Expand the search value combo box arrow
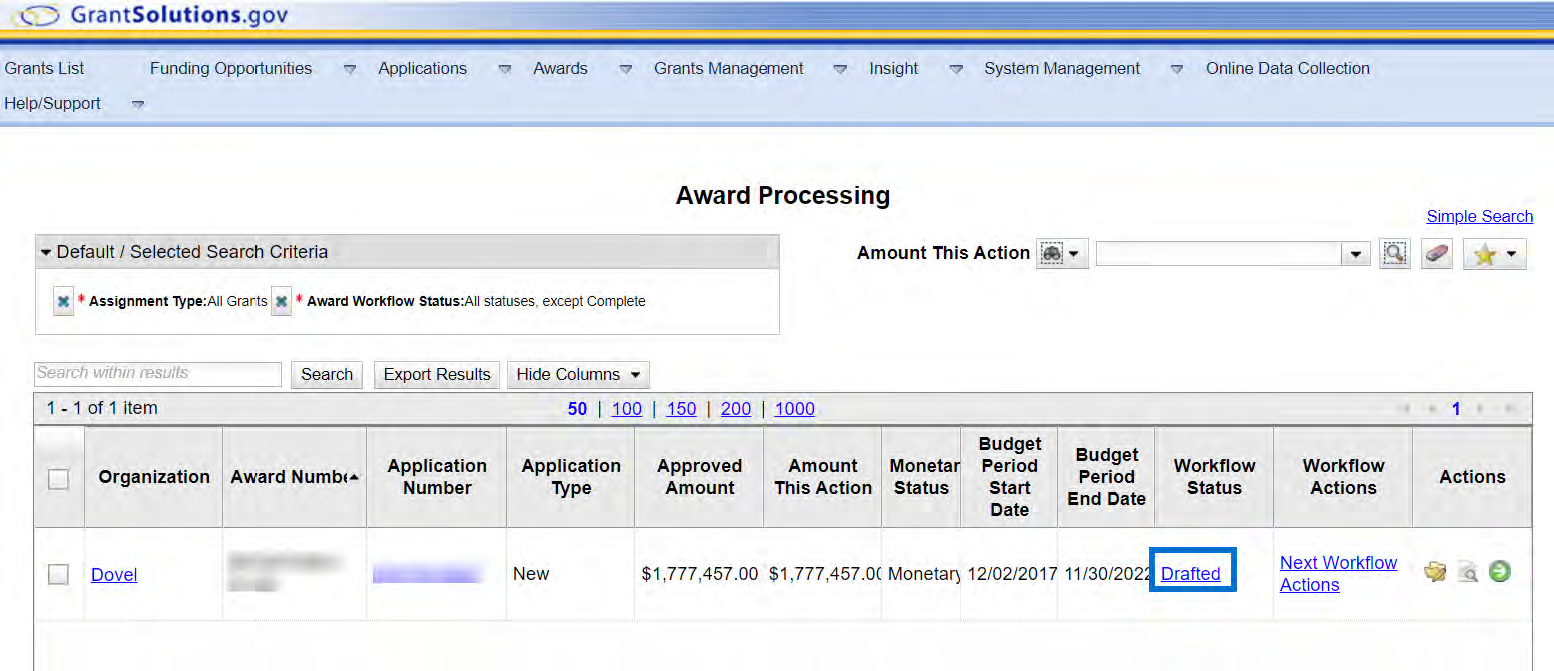The height and width of the screenshot is (671, 1554). pyautogui.click(x=1355, y=254)
